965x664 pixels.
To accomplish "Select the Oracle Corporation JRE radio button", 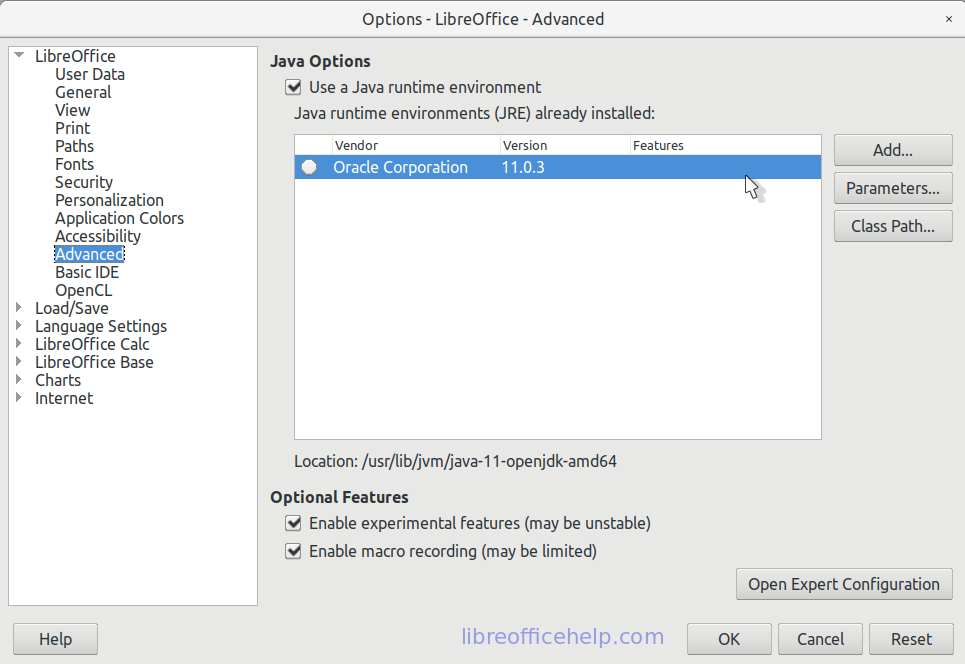I will [x=310, y=167].
